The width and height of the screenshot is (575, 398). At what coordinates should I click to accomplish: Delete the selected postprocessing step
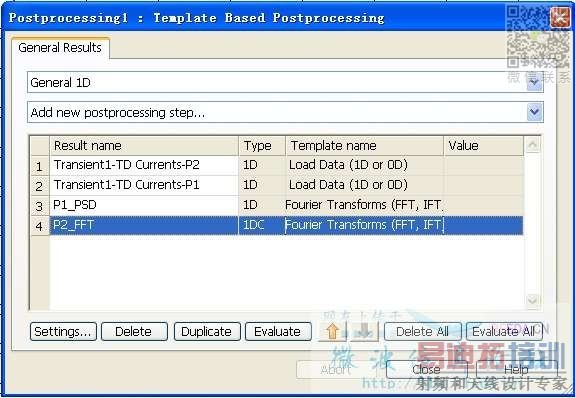pyautogui.click(x=134, y=332)
